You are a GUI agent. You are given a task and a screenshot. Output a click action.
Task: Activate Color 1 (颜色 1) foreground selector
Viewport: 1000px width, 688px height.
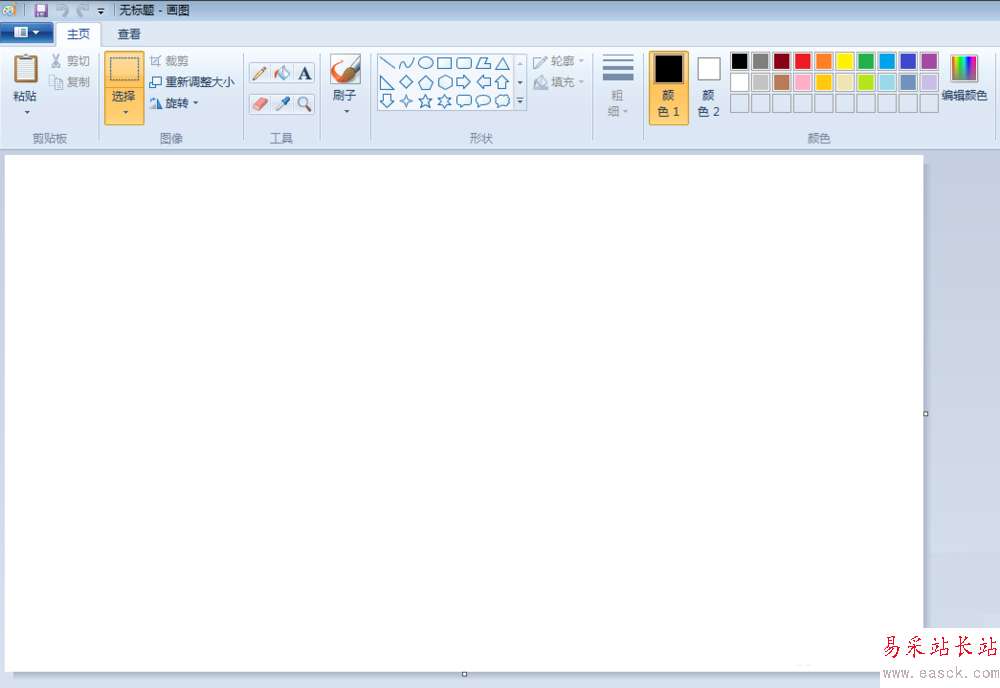click(668, 87)
